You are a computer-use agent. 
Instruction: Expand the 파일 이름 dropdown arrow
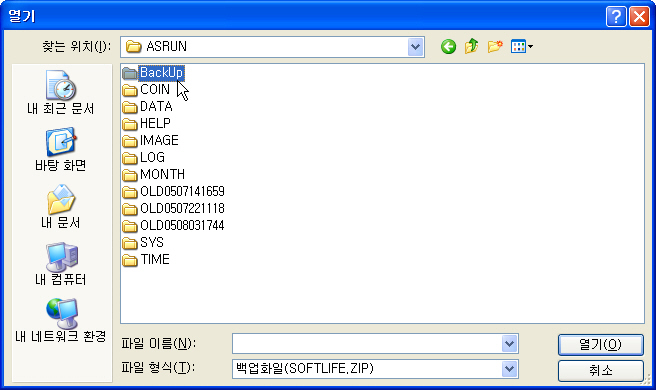pos(509,344)
